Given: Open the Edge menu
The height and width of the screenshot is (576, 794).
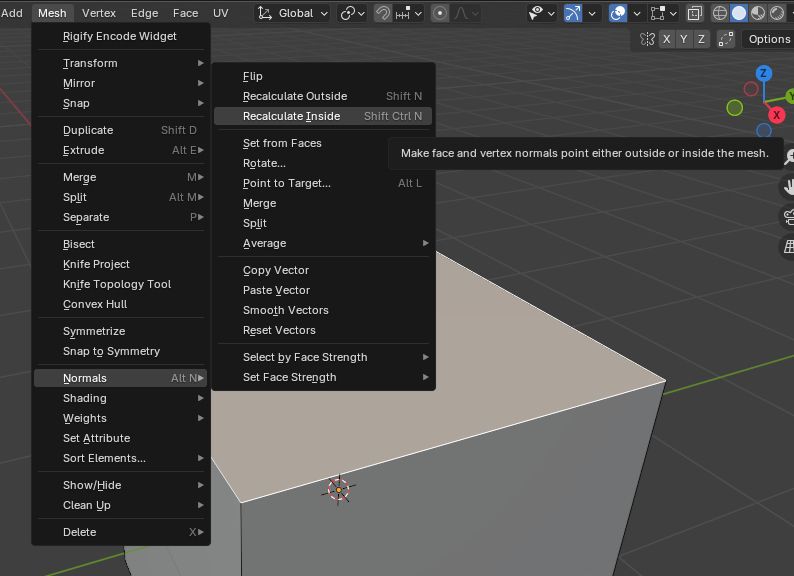Looking at the screenshot, I should coord(144,13).
